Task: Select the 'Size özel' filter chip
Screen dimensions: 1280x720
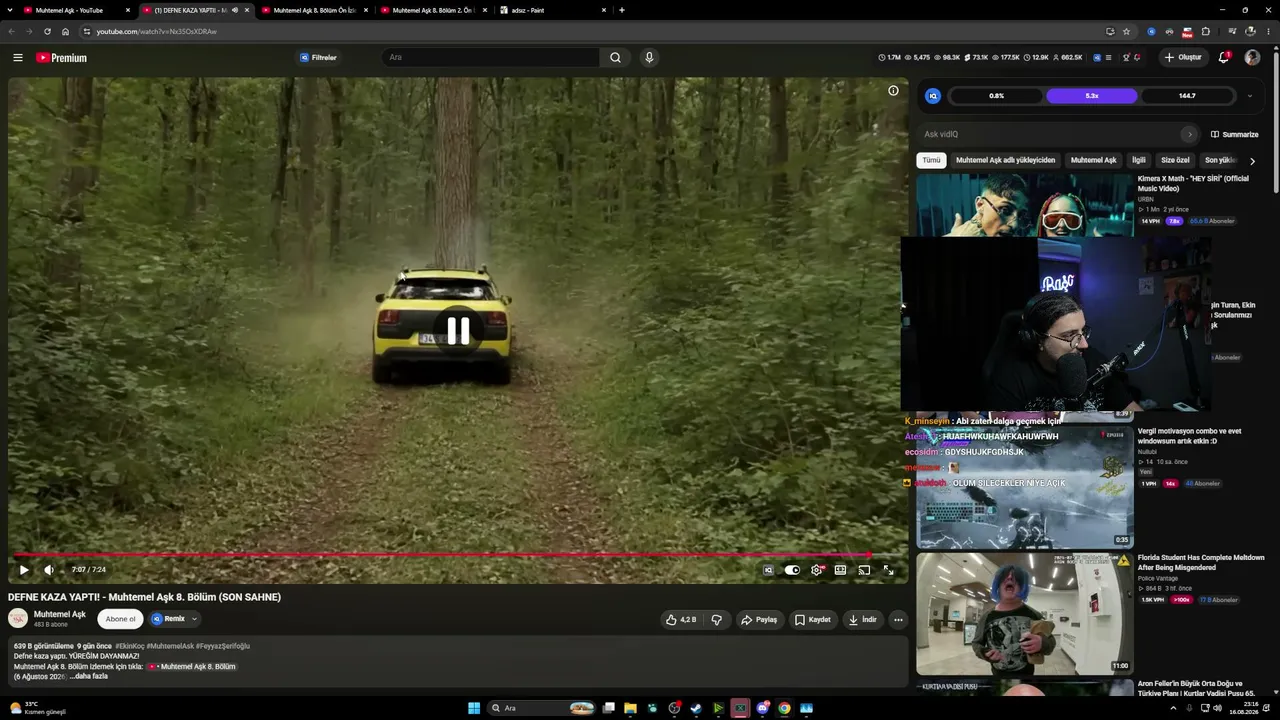Action: coord(1175,160)
